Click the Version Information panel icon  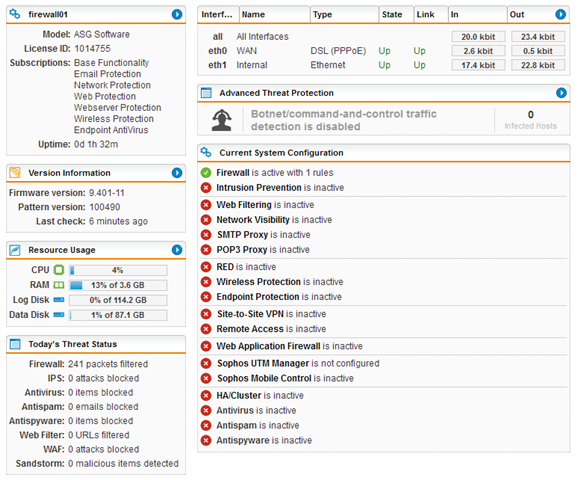pyautogui.click(x=15, y=173)
